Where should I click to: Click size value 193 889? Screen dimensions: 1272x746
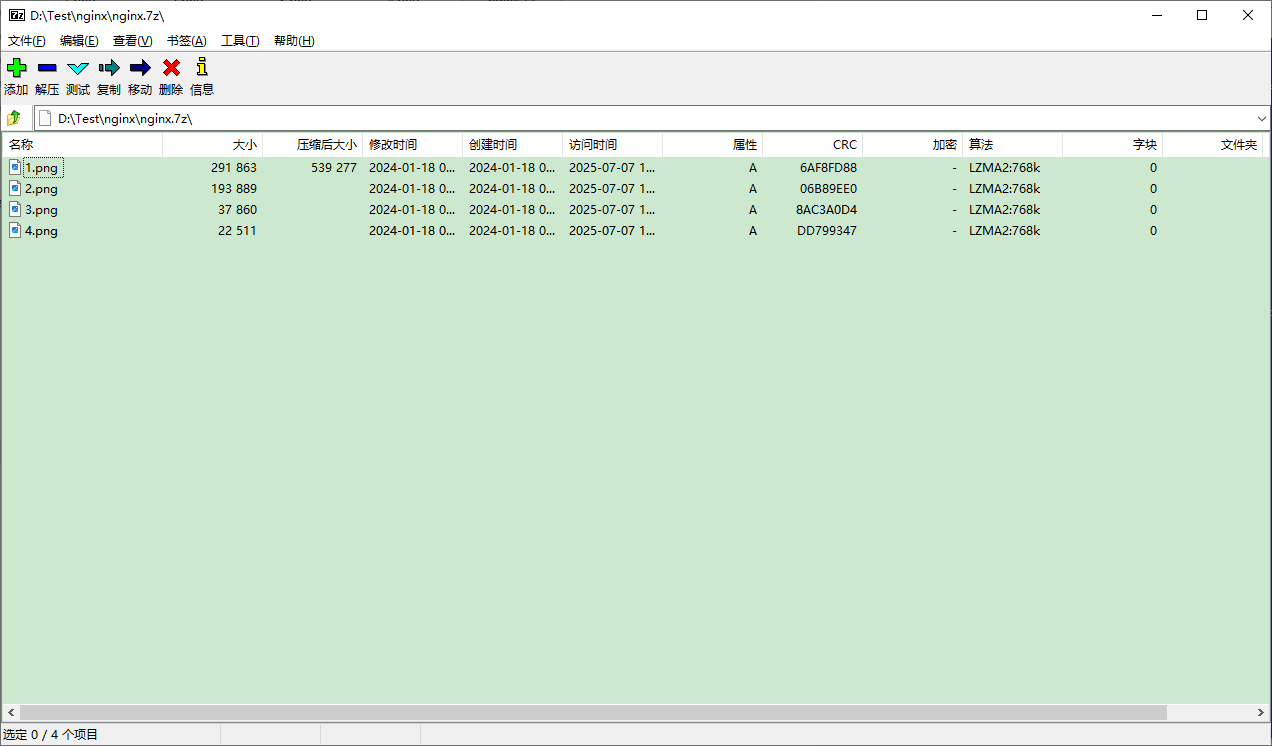[x=234, y=189]
